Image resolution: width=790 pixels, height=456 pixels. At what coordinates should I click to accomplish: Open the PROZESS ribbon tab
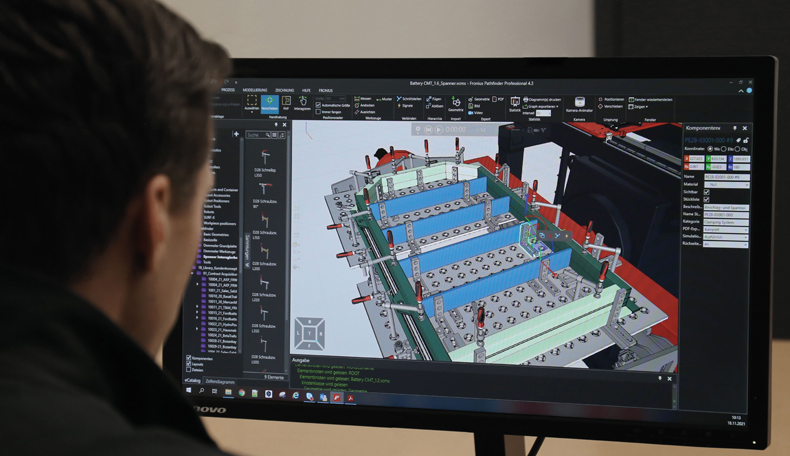[228, 90]
